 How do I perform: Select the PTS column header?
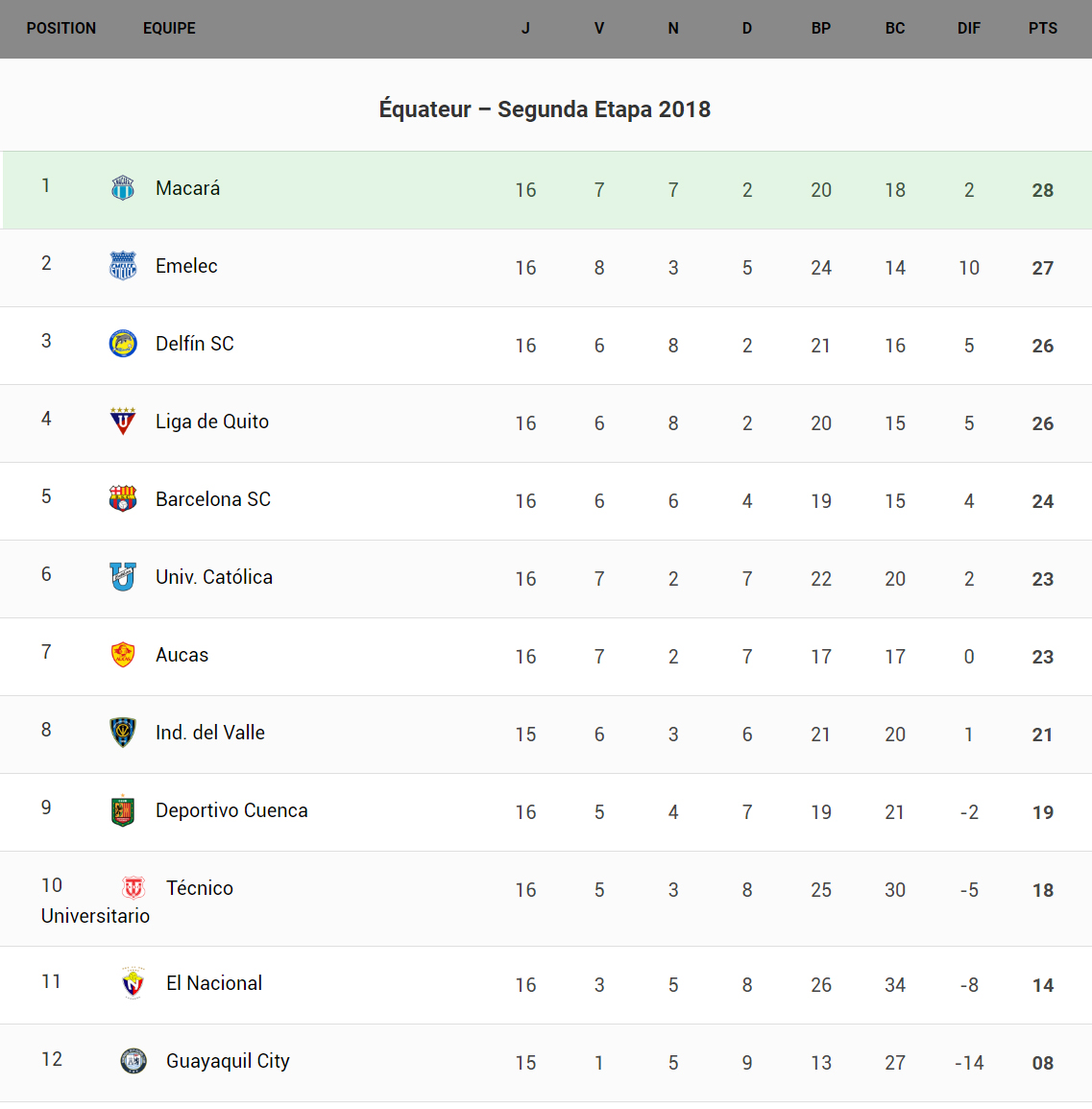click(x=1042, y=29)
